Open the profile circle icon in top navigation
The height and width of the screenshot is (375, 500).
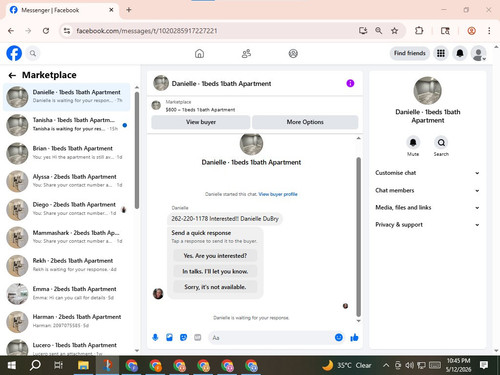pos(293,53)
